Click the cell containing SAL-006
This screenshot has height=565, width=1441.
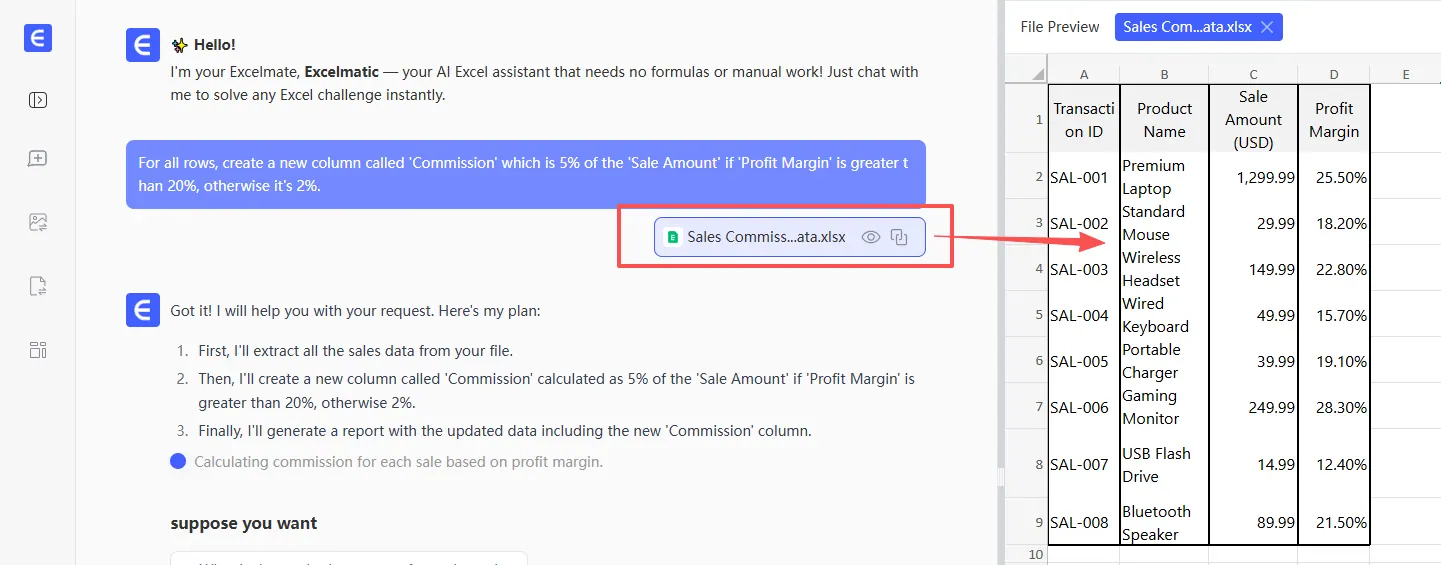point(1084,407)
